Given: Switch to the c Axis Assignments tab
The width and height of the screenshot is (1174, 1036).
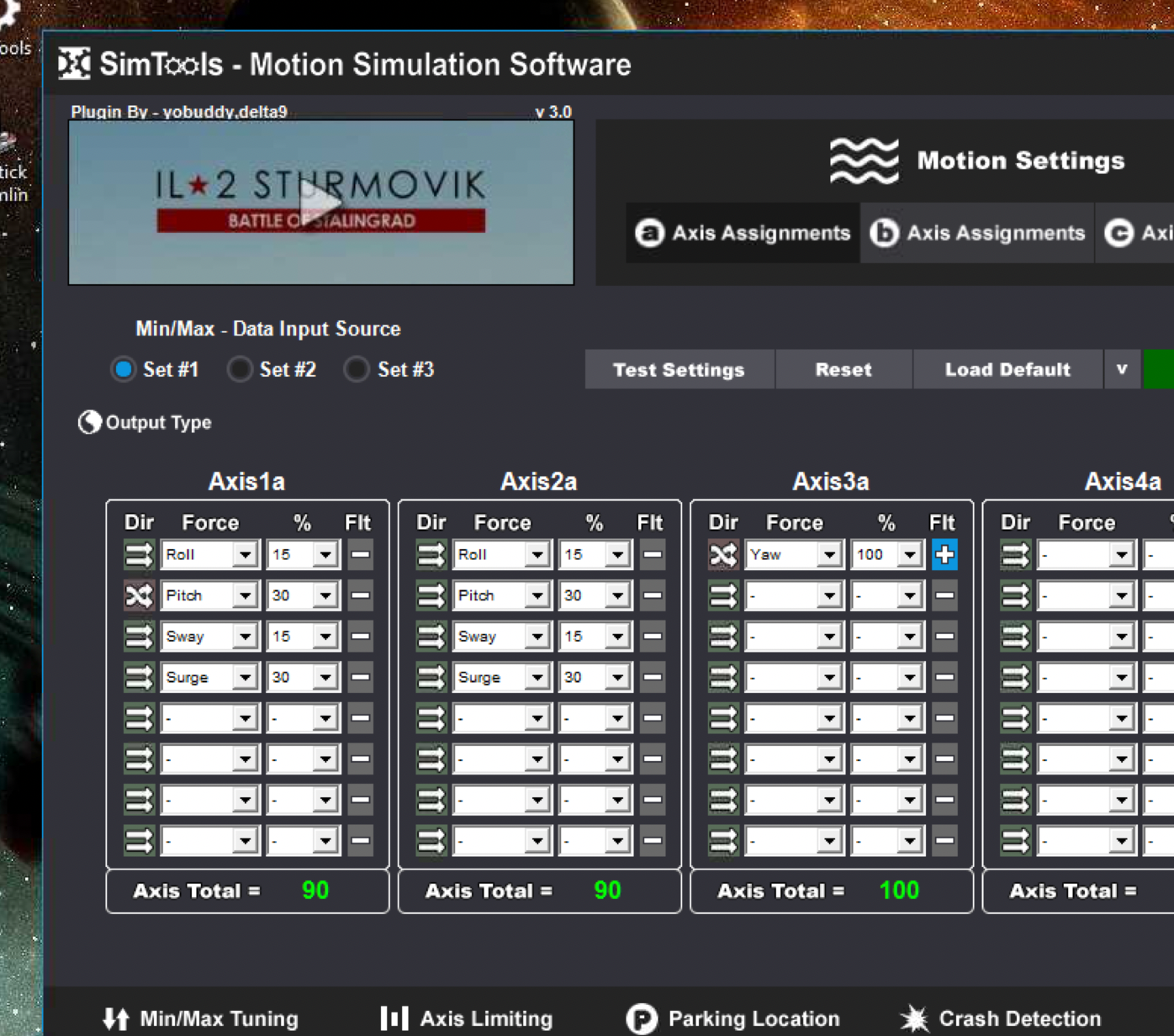Looking at the screenshot, I should (x=1136, y=233).
